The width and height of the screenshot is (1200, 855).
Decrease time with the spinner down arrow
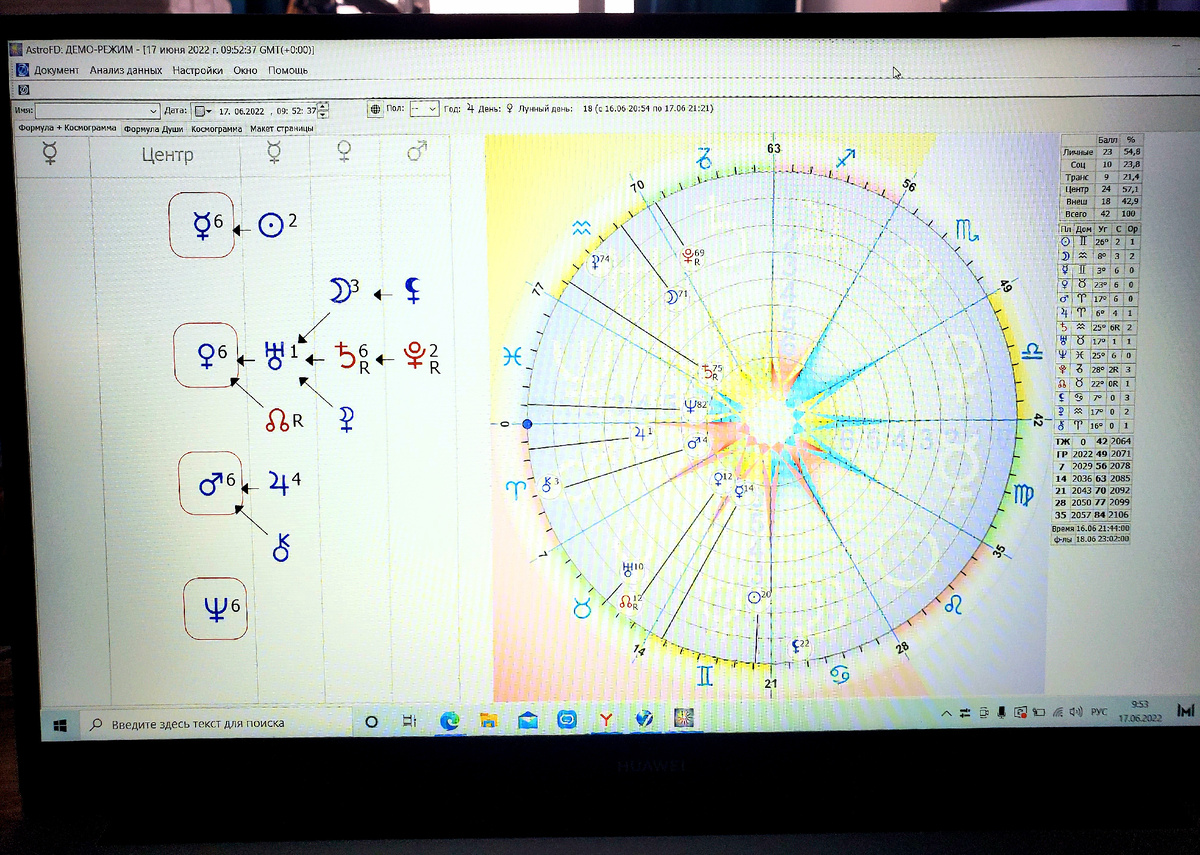pos(322,113)
